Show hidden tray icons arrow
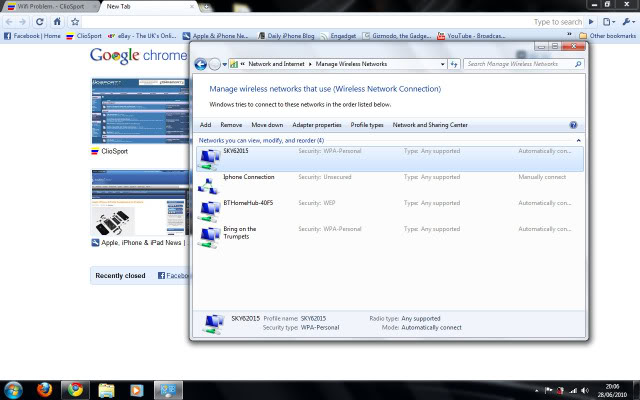This screenshot has height=400, width=640. click(x=536, y=391)
